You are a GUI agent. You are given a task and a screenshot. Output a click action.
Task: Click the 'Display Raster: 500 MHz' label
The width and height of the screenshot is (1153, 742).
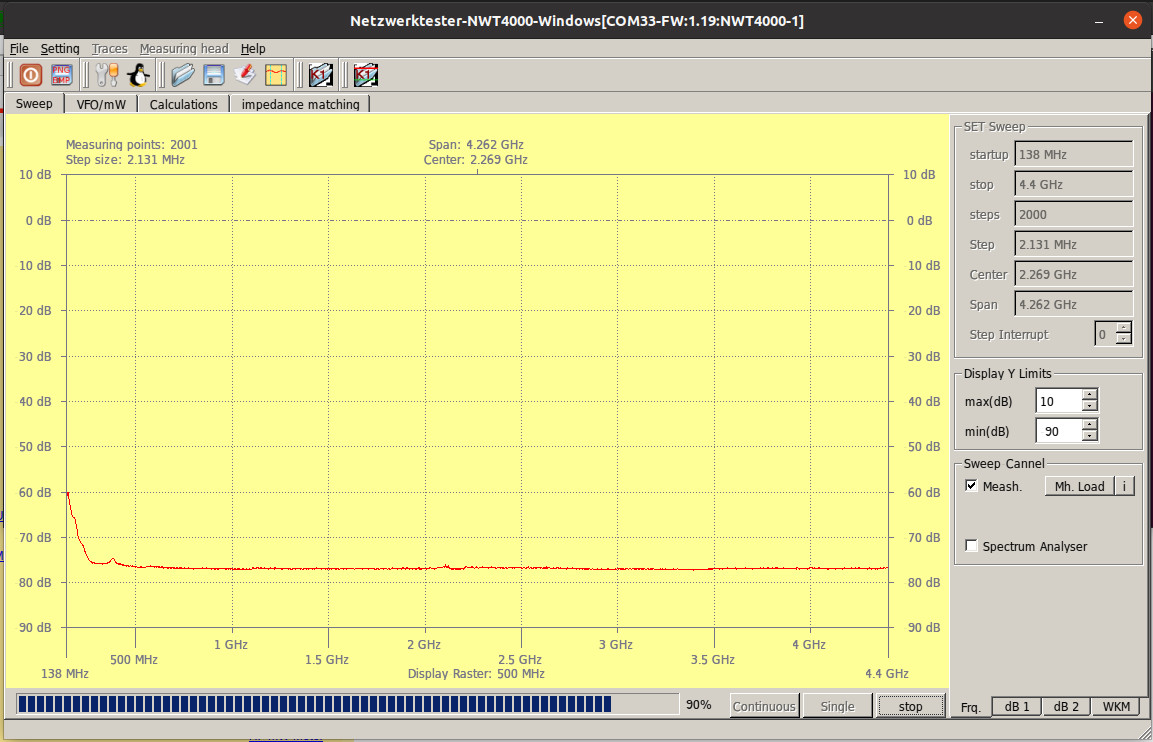(x=476, y=674)
